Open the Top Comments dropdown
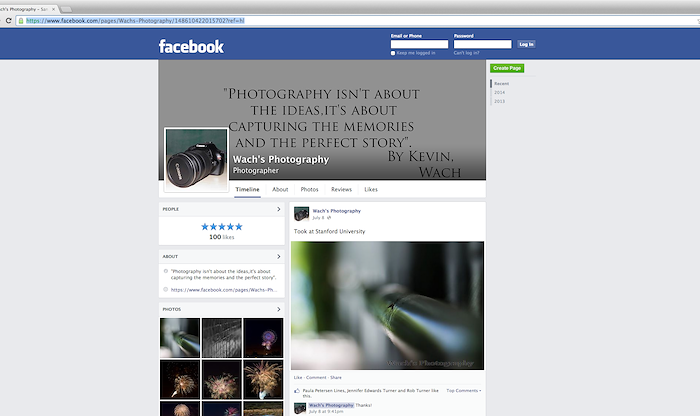The image size is (700, 416). (464, 391)
